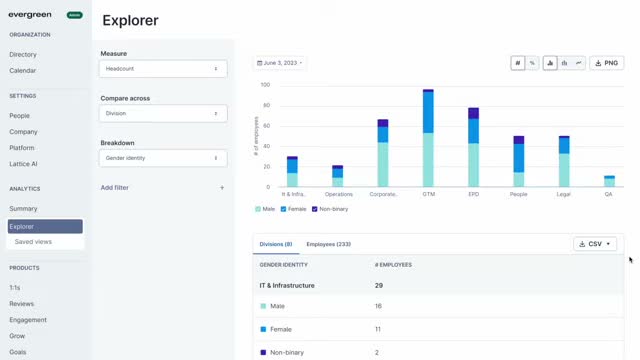Open Calendar in the sidebar

click(22, 71)
